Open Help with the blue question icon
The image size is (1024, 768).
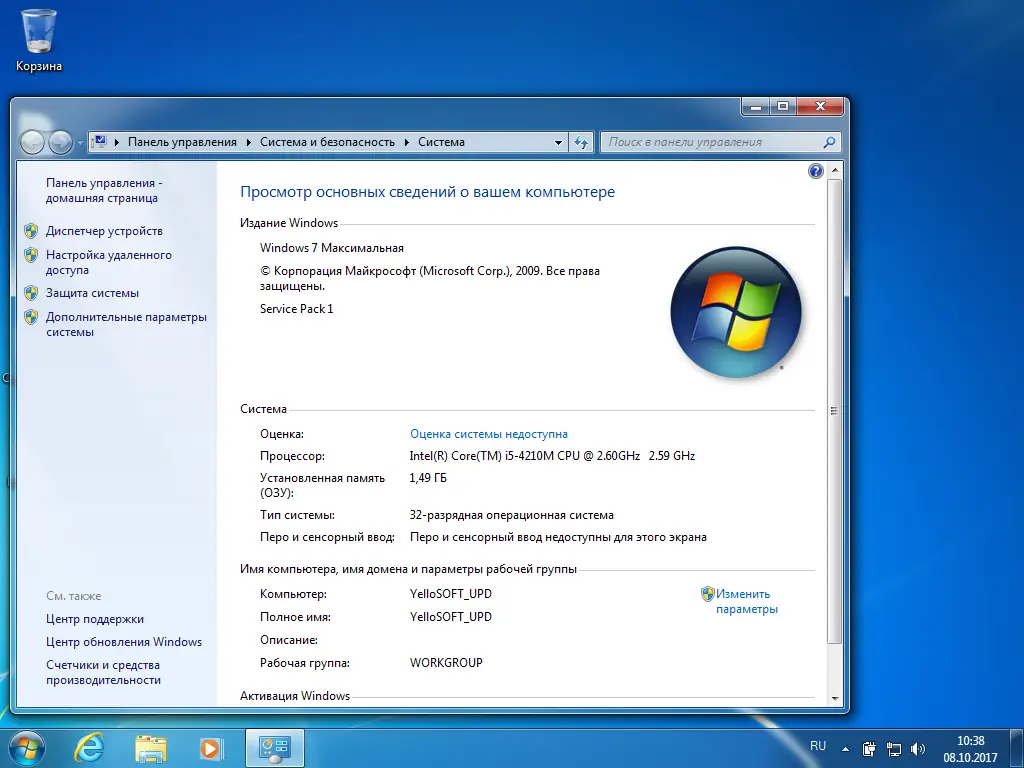816,171
